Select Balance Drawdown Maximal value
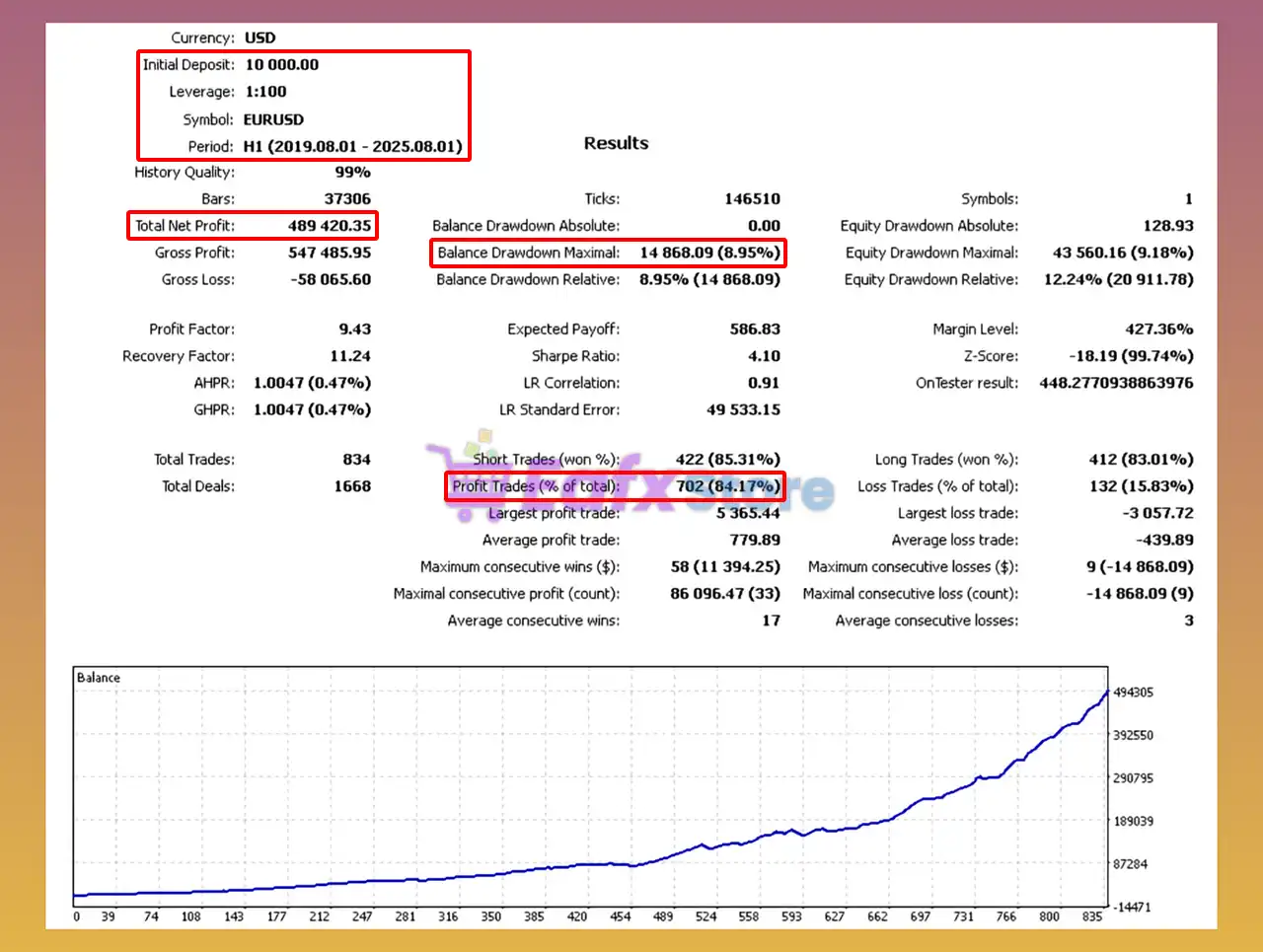Viewport: 1263px width, 952px height. click(x=709, y=253)
